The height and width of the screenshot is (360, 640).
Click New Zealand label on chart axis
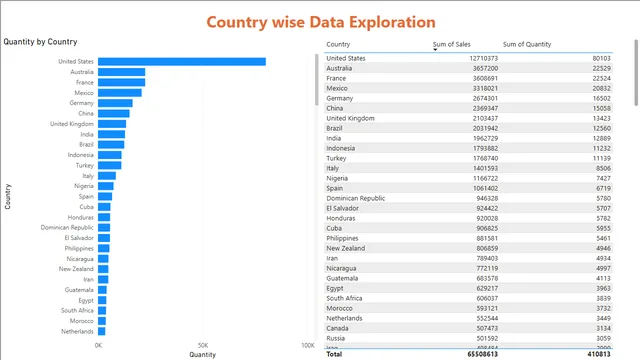[76, 269]
